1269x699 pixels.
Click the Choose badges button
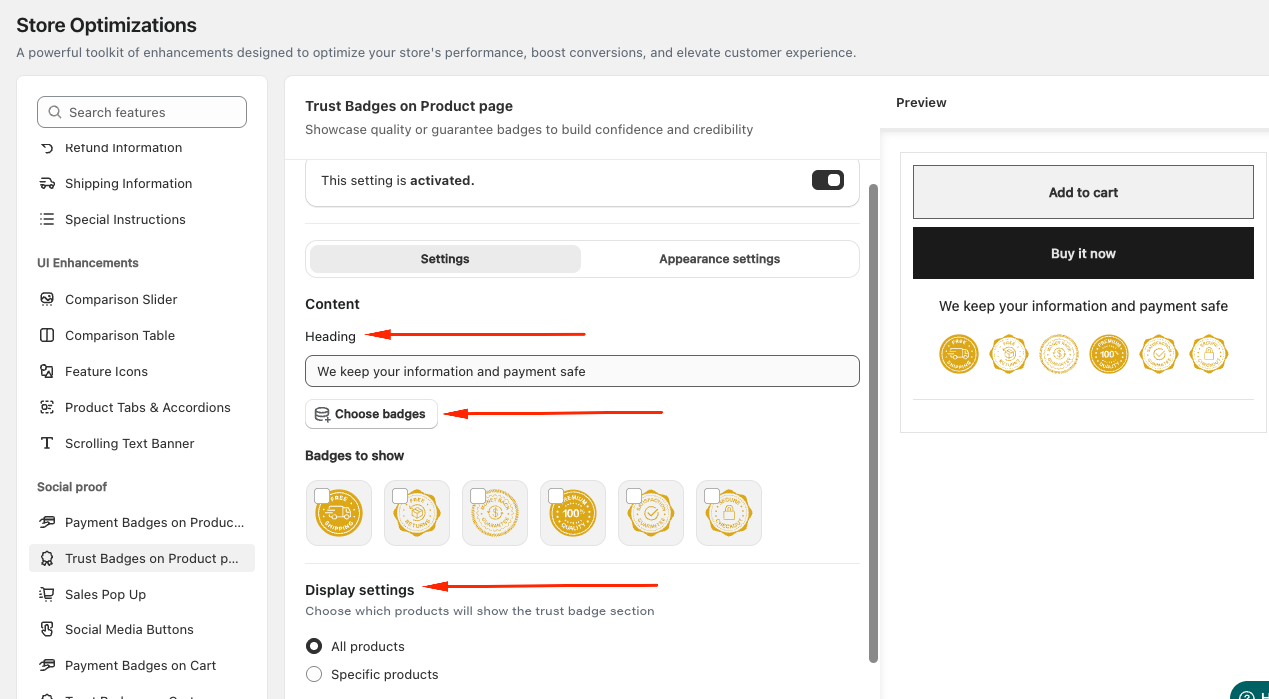click(371, 414)
